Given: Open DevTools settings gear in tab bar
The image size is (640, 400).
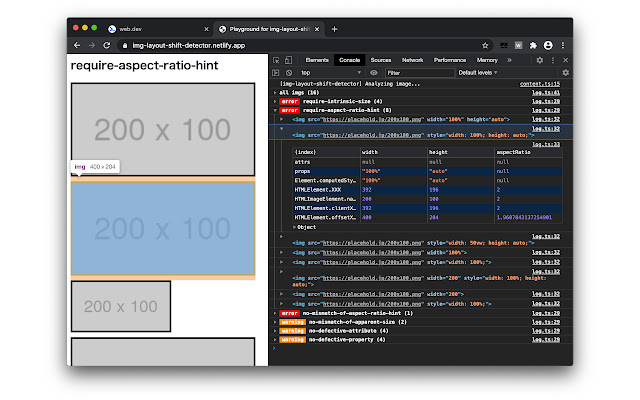Looking at the screenshot, I should (538, 60).
